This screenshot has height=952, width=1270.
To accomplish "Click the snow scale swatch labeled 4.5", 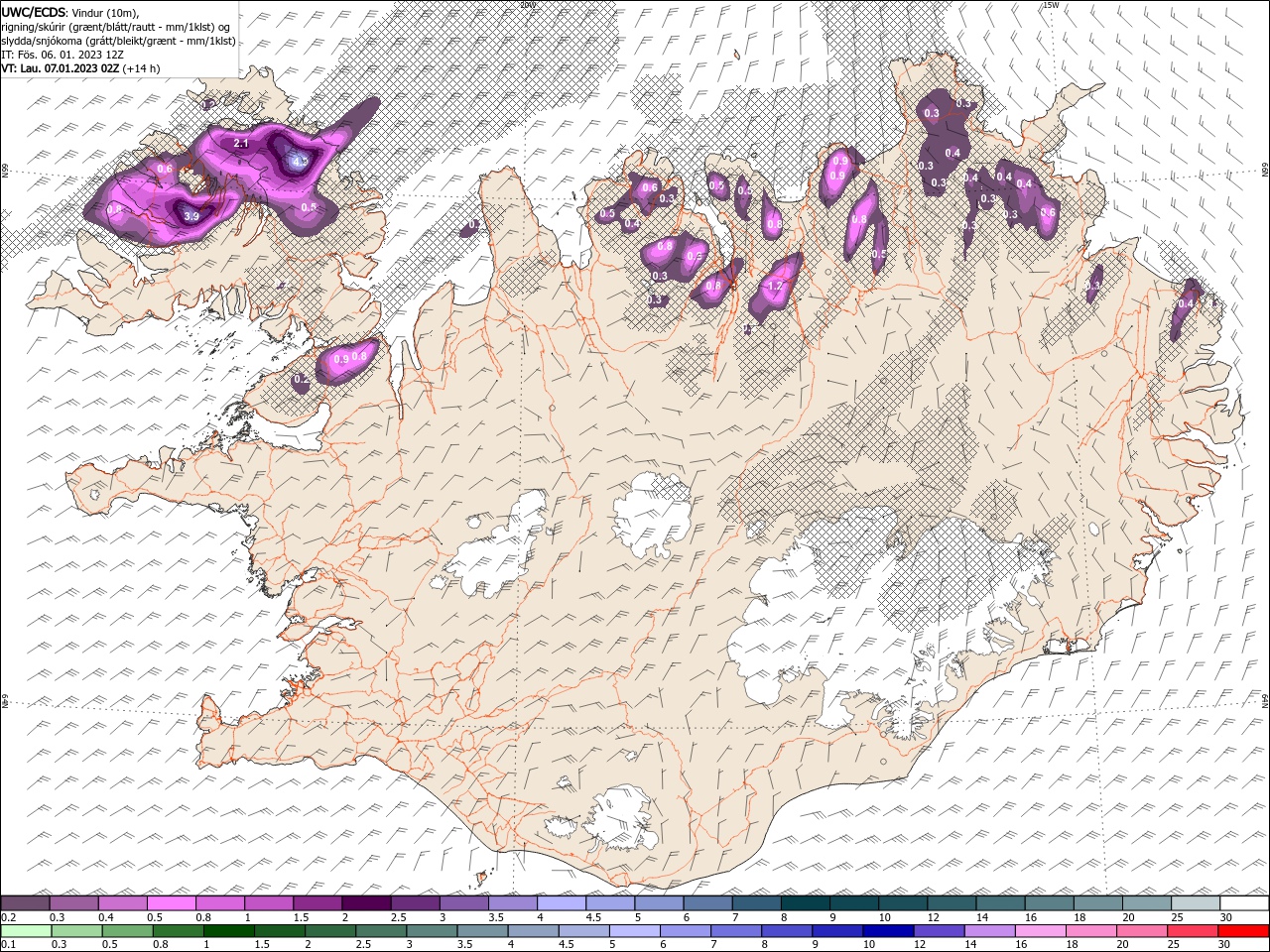I will point(610,903).
